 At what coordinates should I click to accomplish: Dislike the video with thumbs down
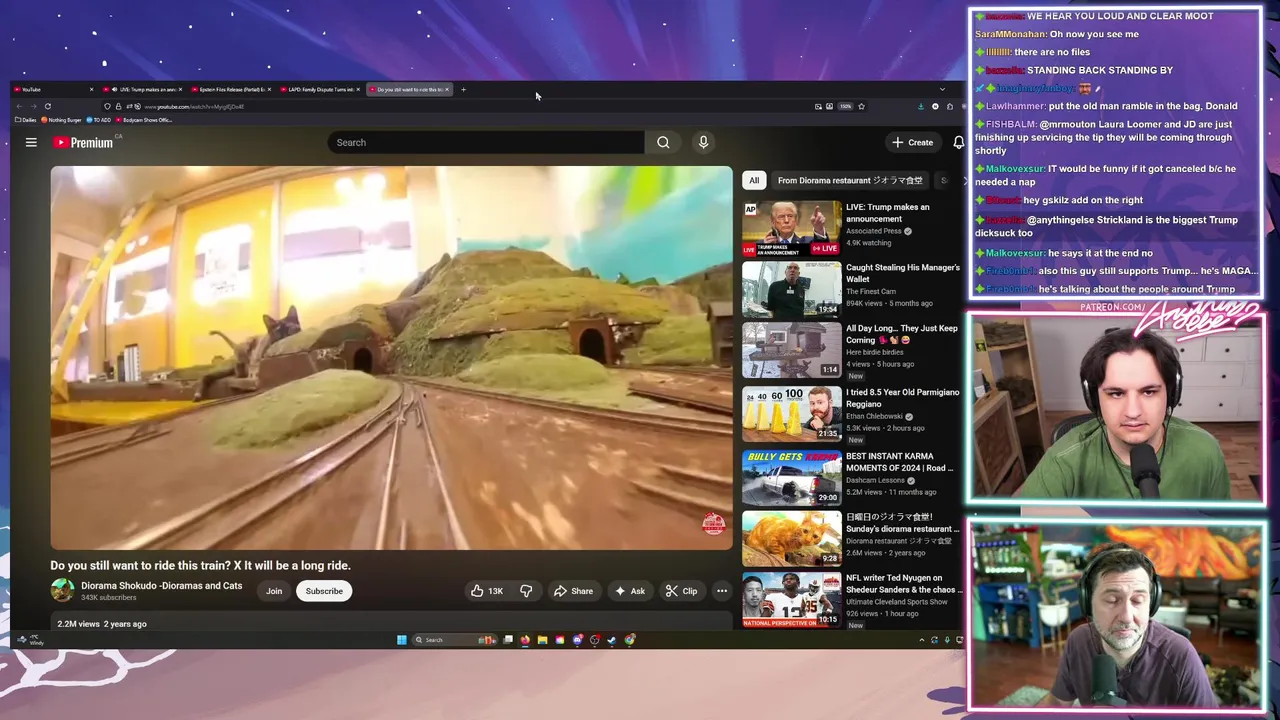(526, 591)
